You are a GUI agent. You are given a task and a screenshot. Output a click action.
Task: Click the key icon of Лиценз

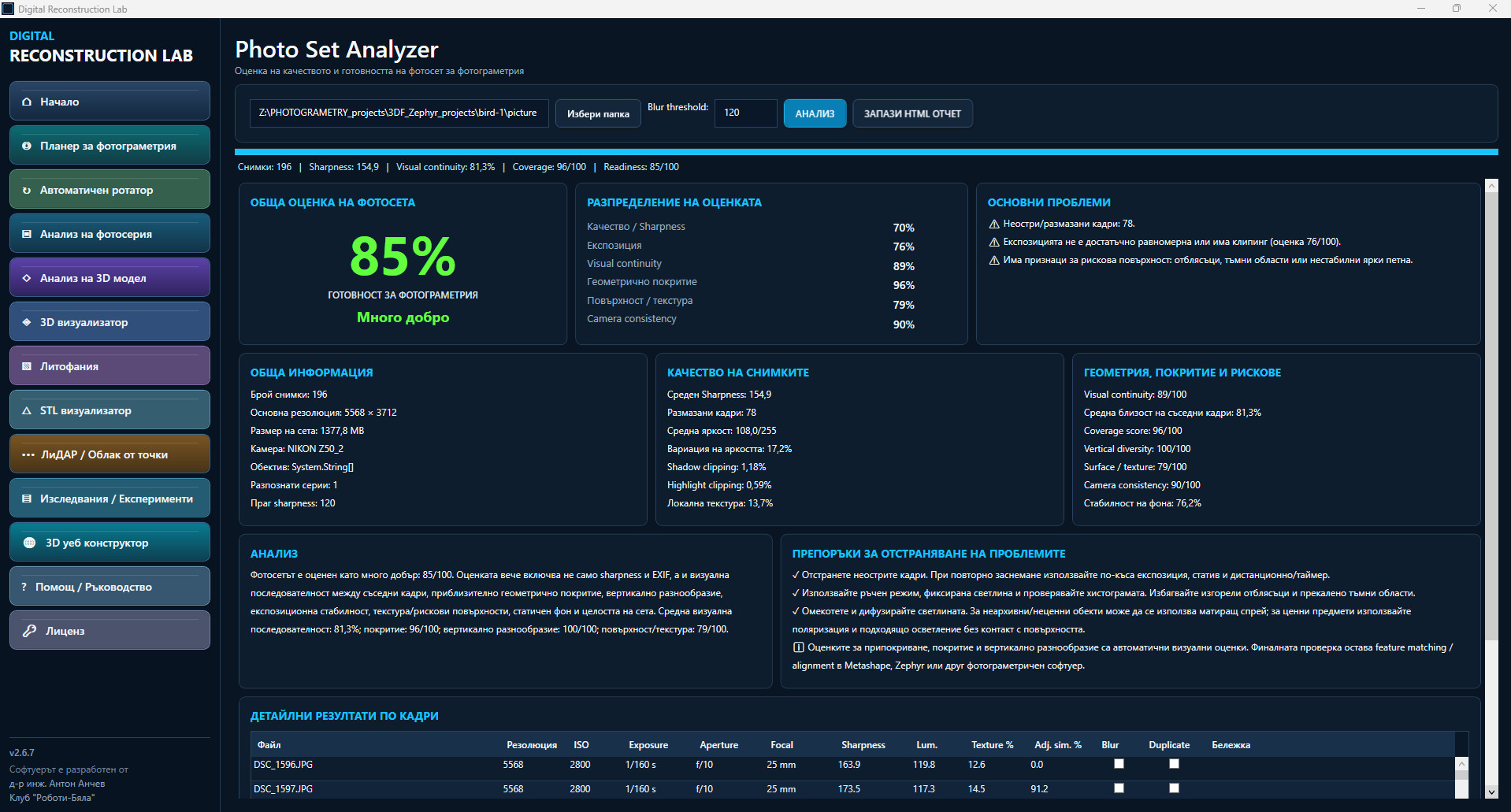click(x=29, y=631)
